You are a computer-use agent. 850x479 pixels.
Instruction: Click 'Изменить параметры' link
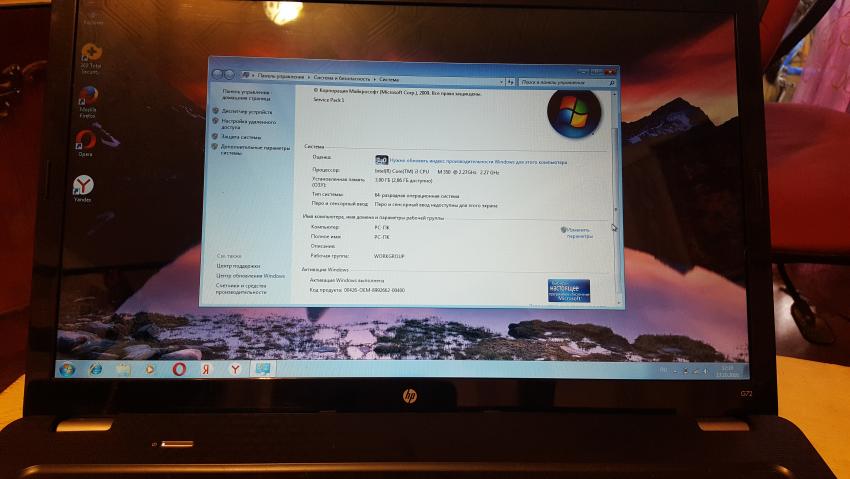(x=580, y=233)
